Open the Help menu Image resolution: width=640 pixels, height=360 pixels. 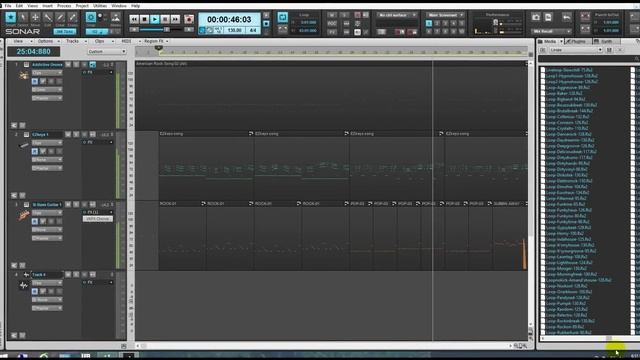[136, 6]
